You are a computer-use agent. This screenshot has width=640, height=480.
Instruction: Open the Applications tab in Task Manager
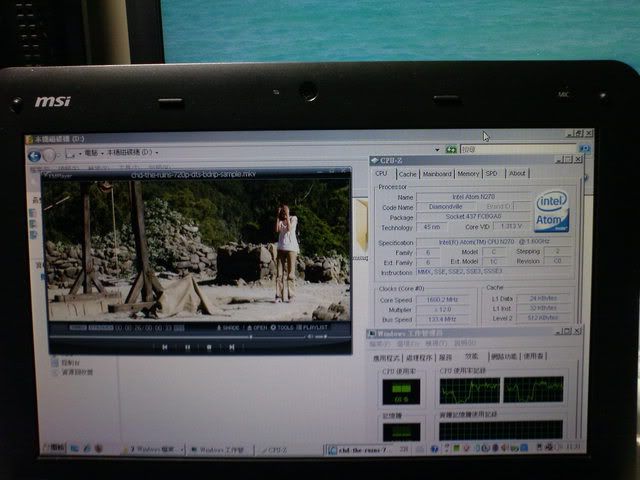386,358
